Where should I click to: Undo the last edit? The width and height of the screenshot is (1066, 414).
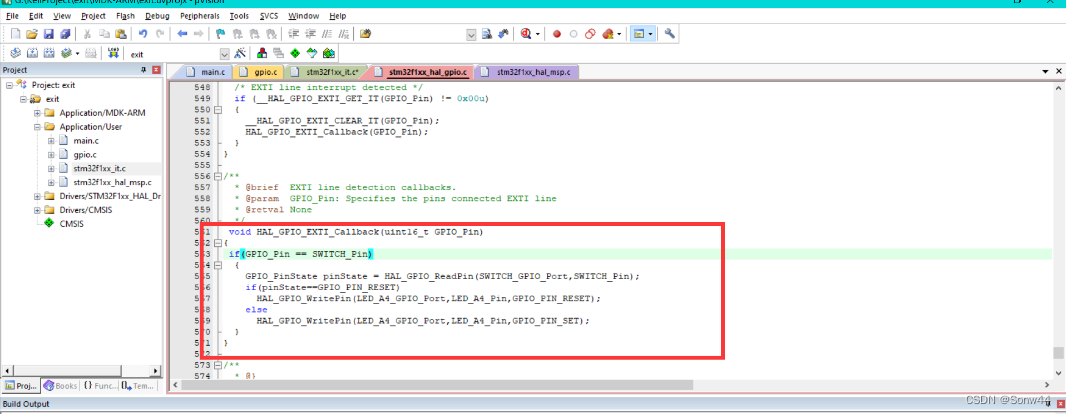[x=143, y=33]
